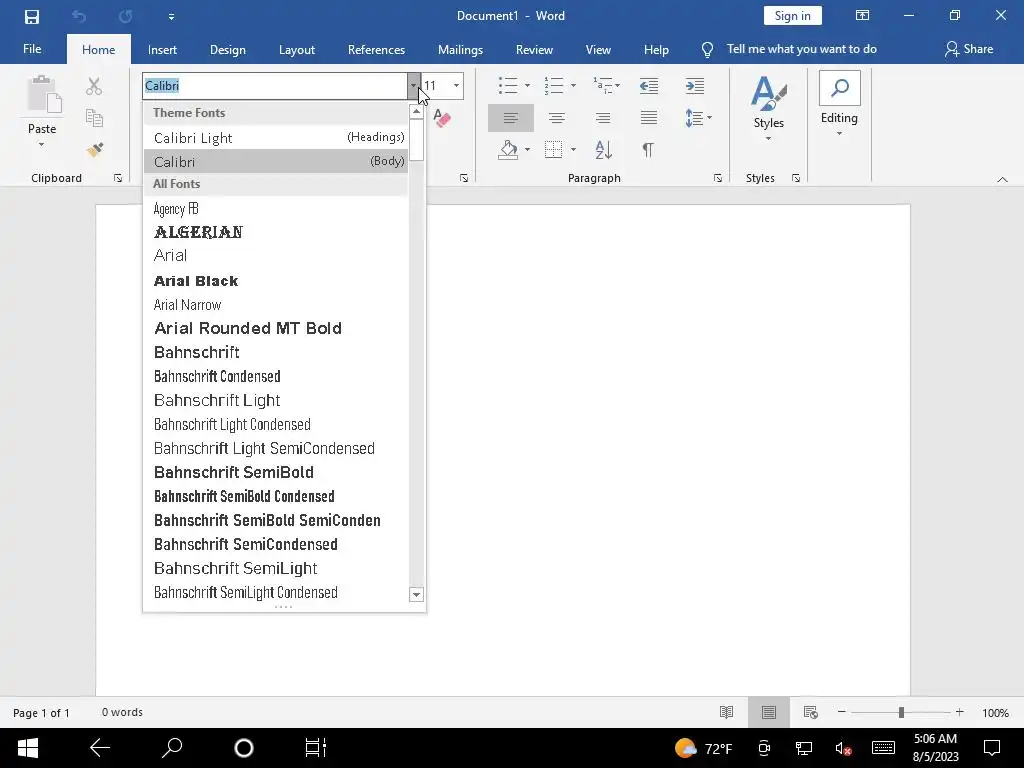Switch to the Insert tab
This screenshot has width=1024, height=768.
click(162, 50)
